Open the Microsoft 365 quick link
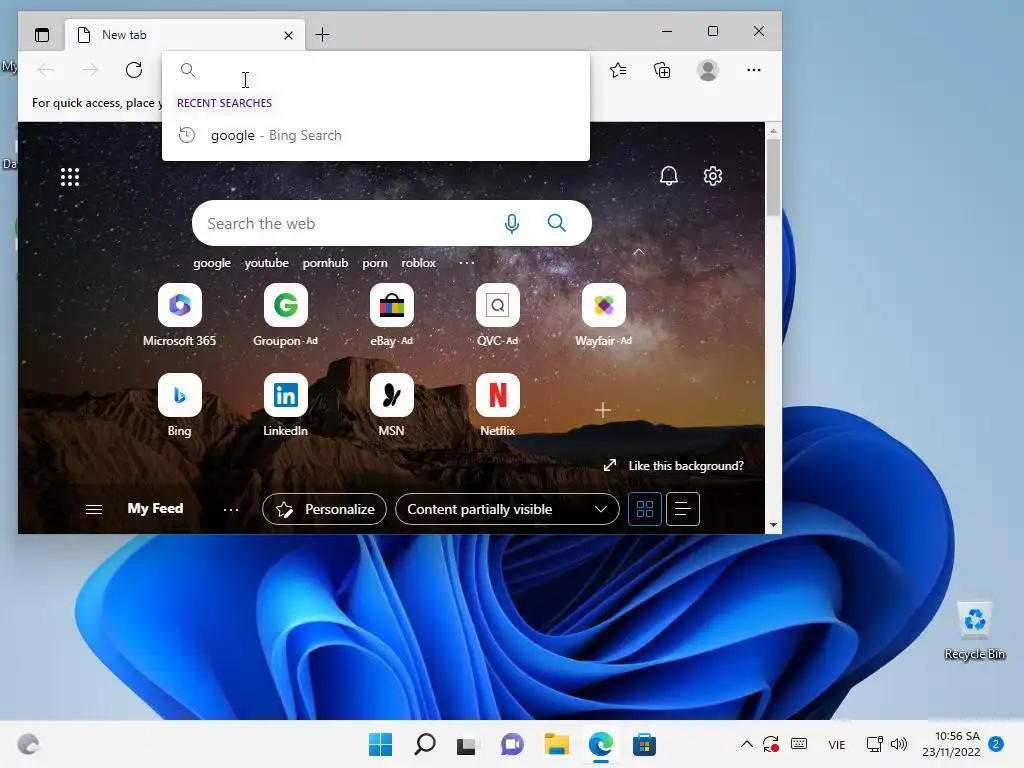1024x768 pixels. click(x=180, y=315)
